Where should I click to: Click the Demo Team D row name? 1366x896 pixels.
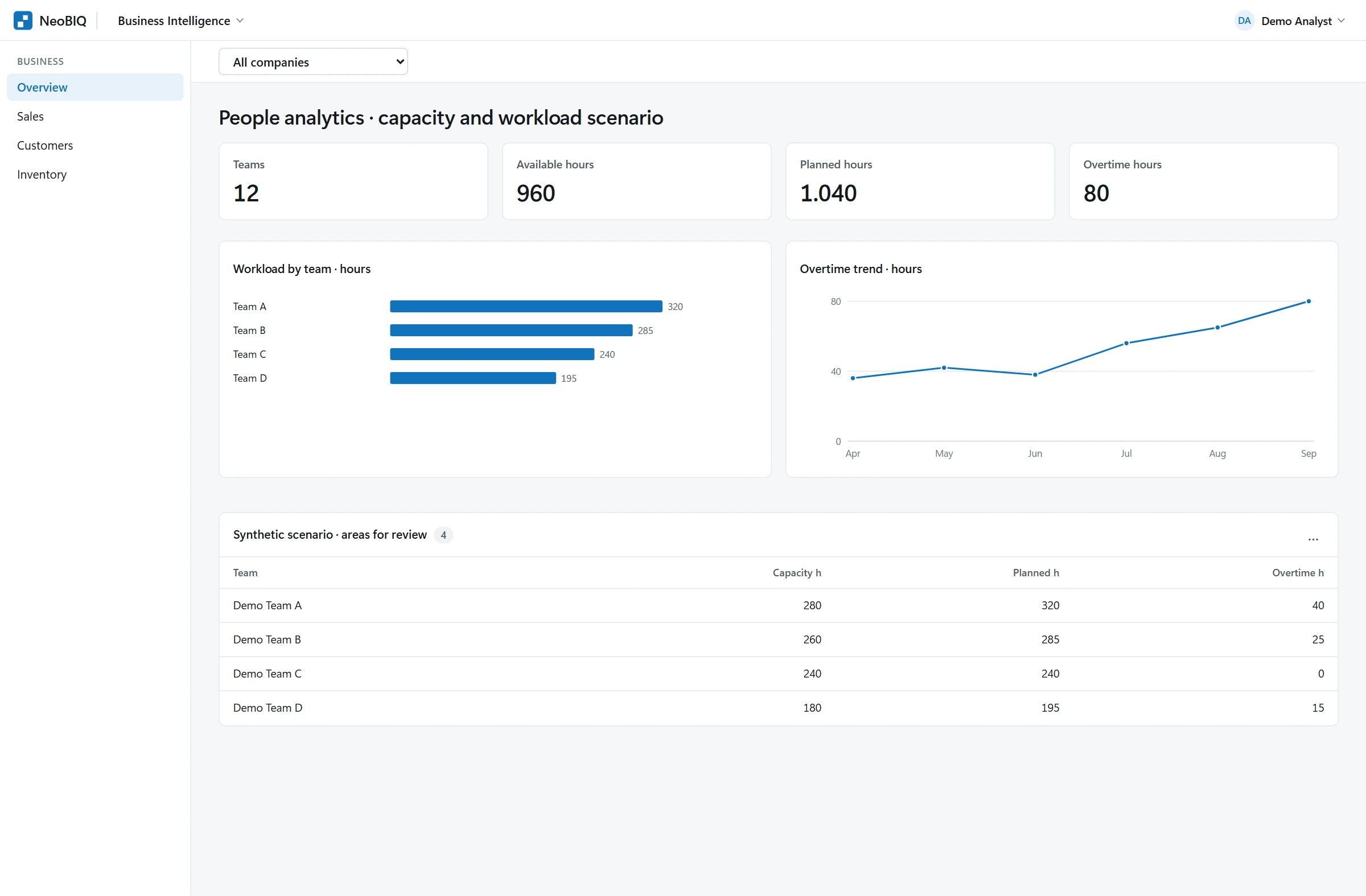pyautogui.click(x=268, y=708)
